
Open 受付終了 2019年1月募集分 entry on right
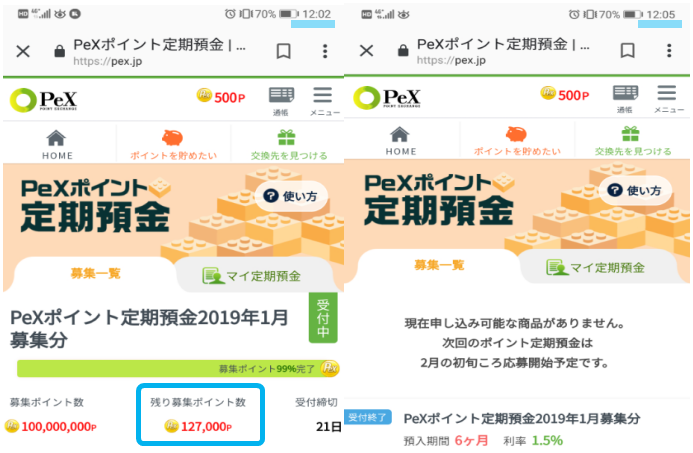coord(517,429)
